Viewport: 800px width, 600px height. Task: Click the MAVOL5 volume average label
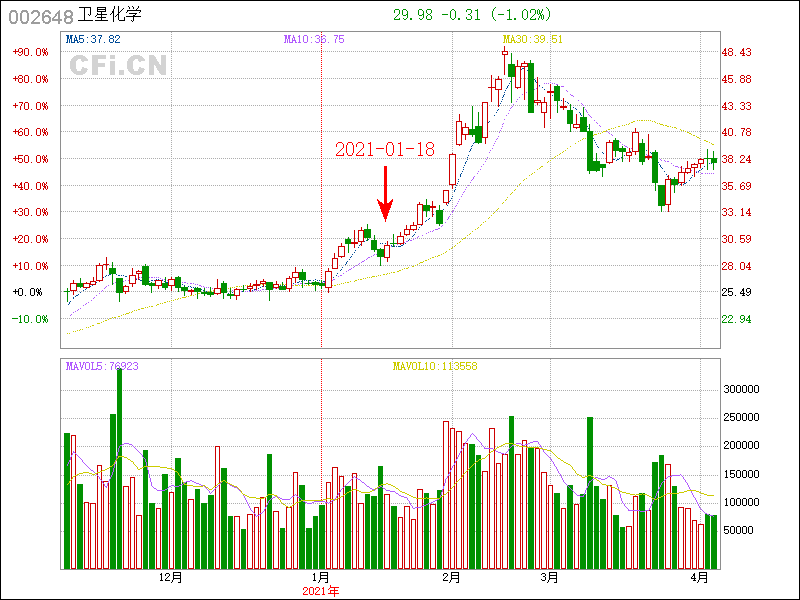pyautogui.click(x=101, y=366)
